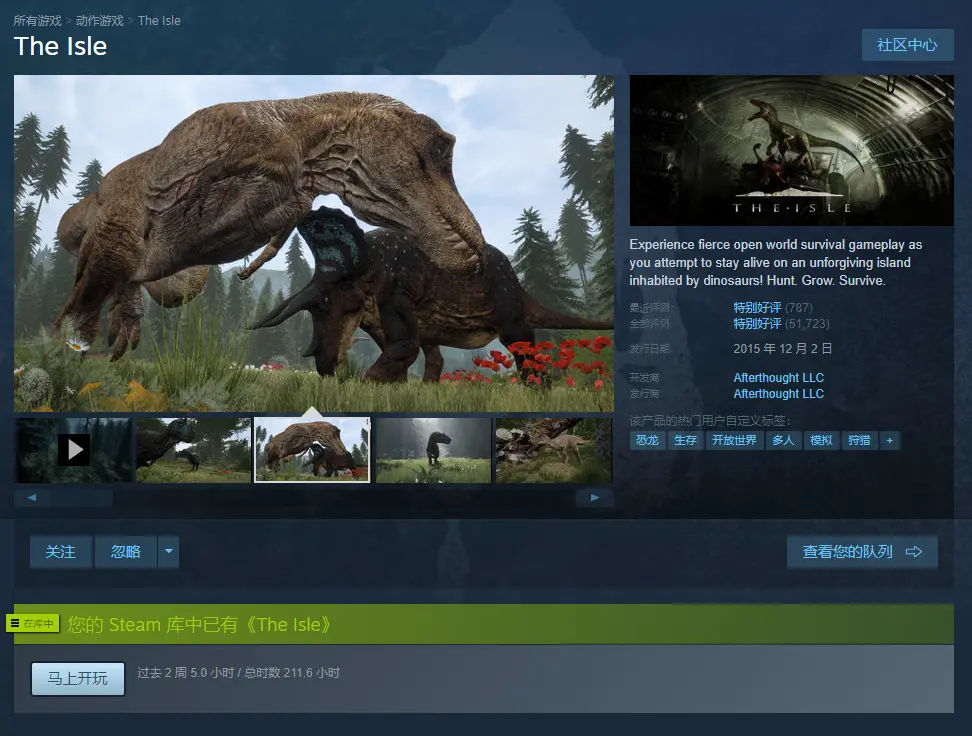Select the 开放世界 tag
Screen dimensions: 972x736
734,440
